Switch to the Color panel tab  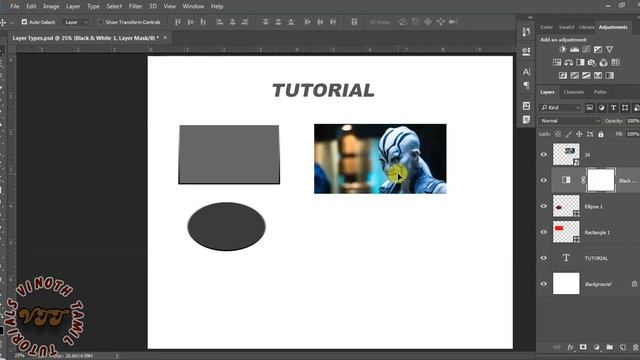pos(546,27)
